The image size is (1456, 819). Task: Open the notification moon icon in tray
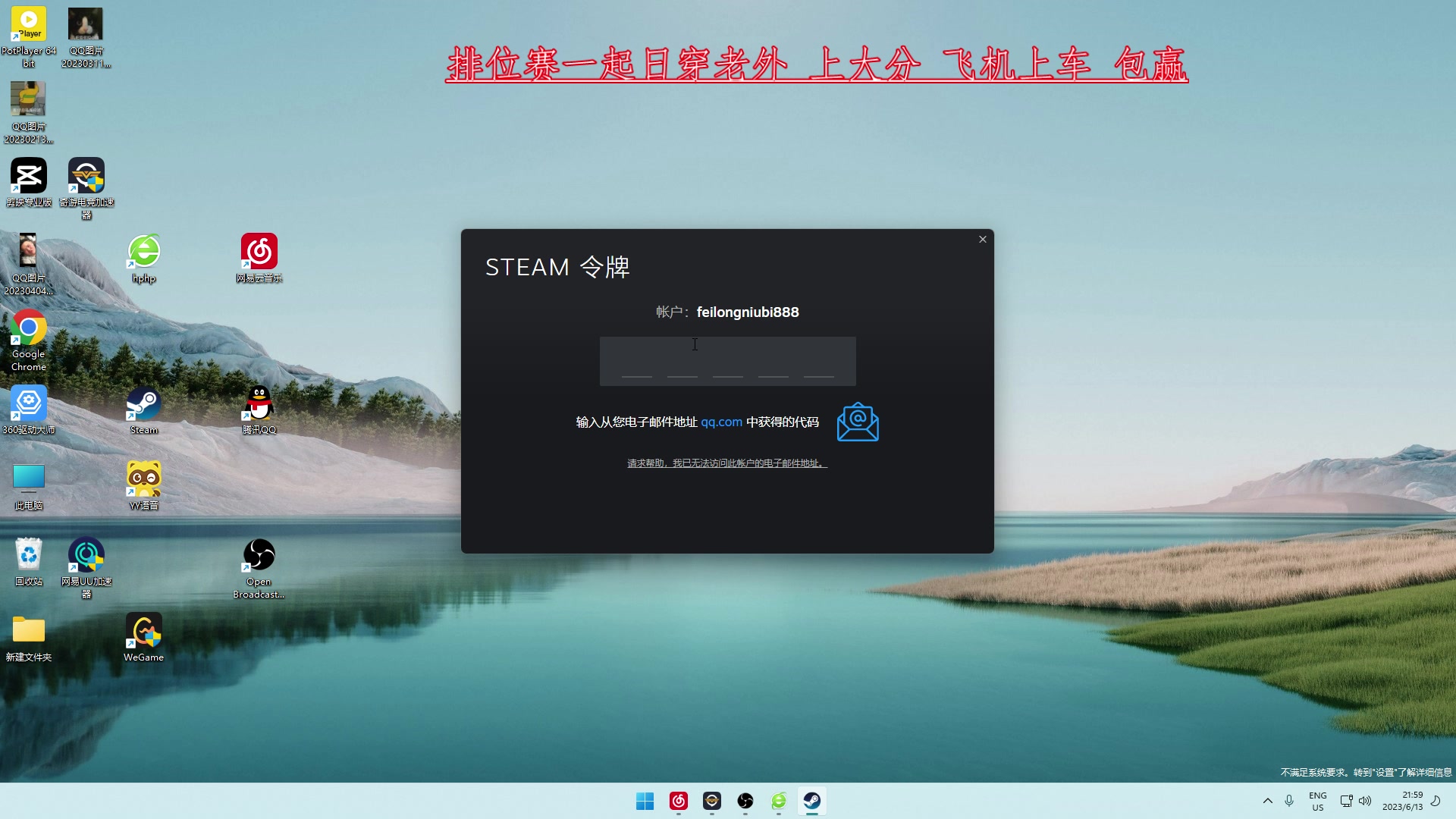coord(1436,801)
